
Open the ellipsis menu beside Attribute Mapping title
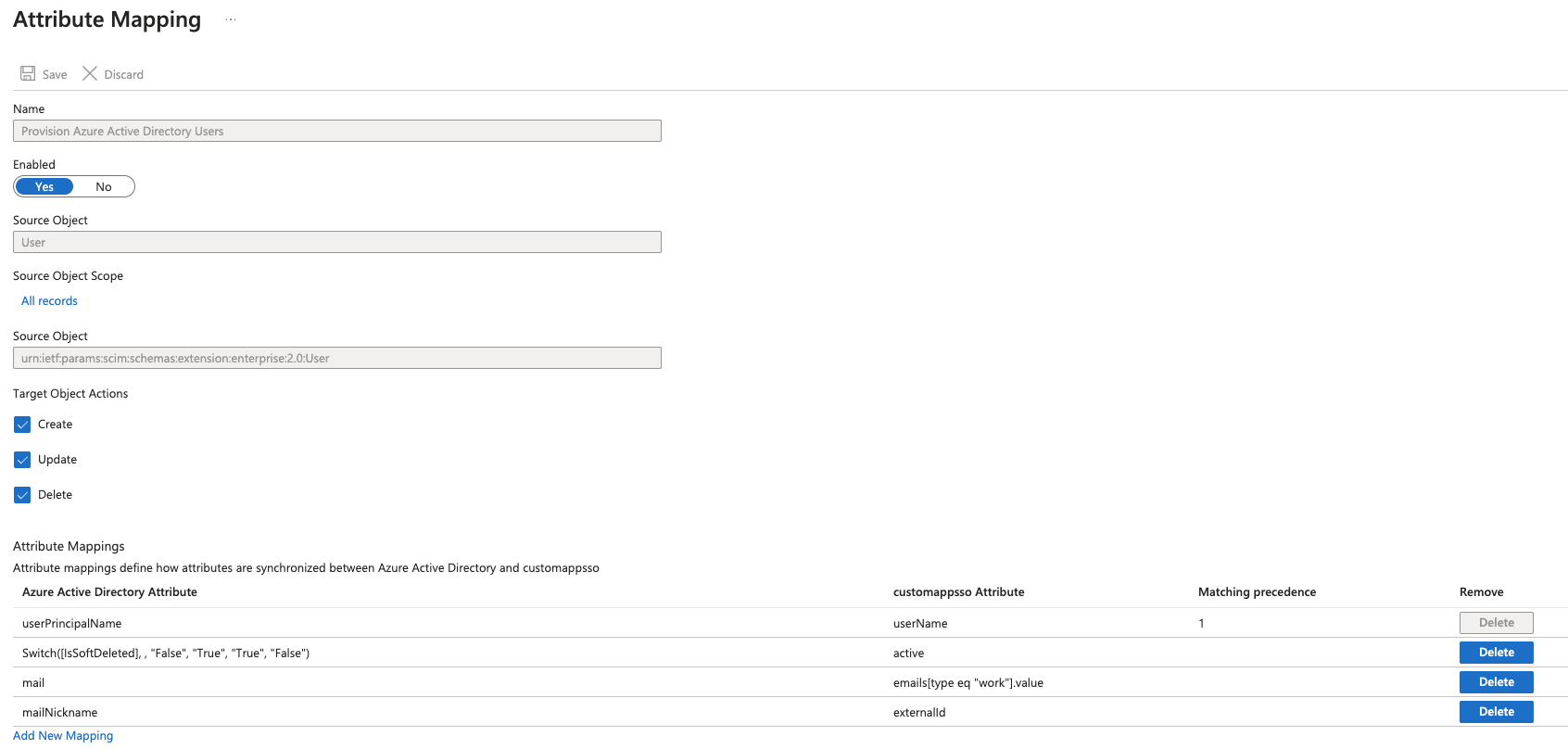(x=231, y=19)
